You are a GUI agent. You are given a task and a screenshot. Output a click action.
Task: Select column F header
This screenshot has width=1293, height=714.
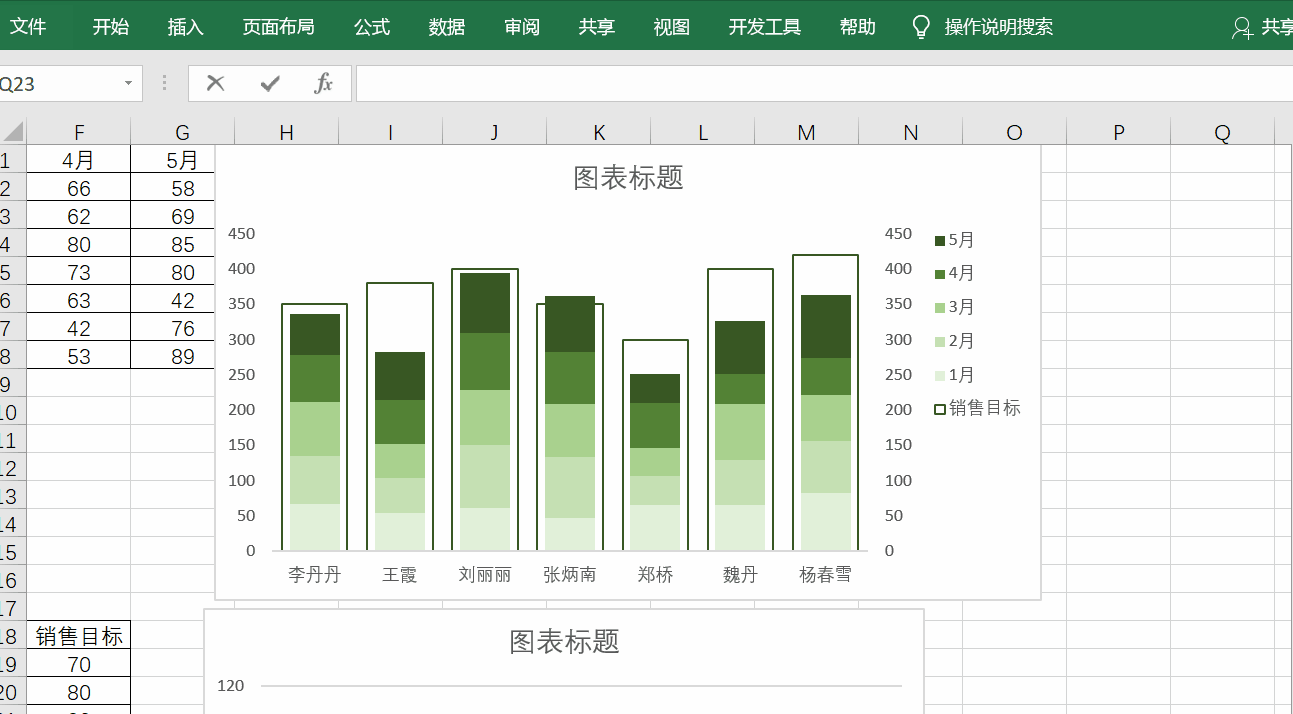click(79, 132)
